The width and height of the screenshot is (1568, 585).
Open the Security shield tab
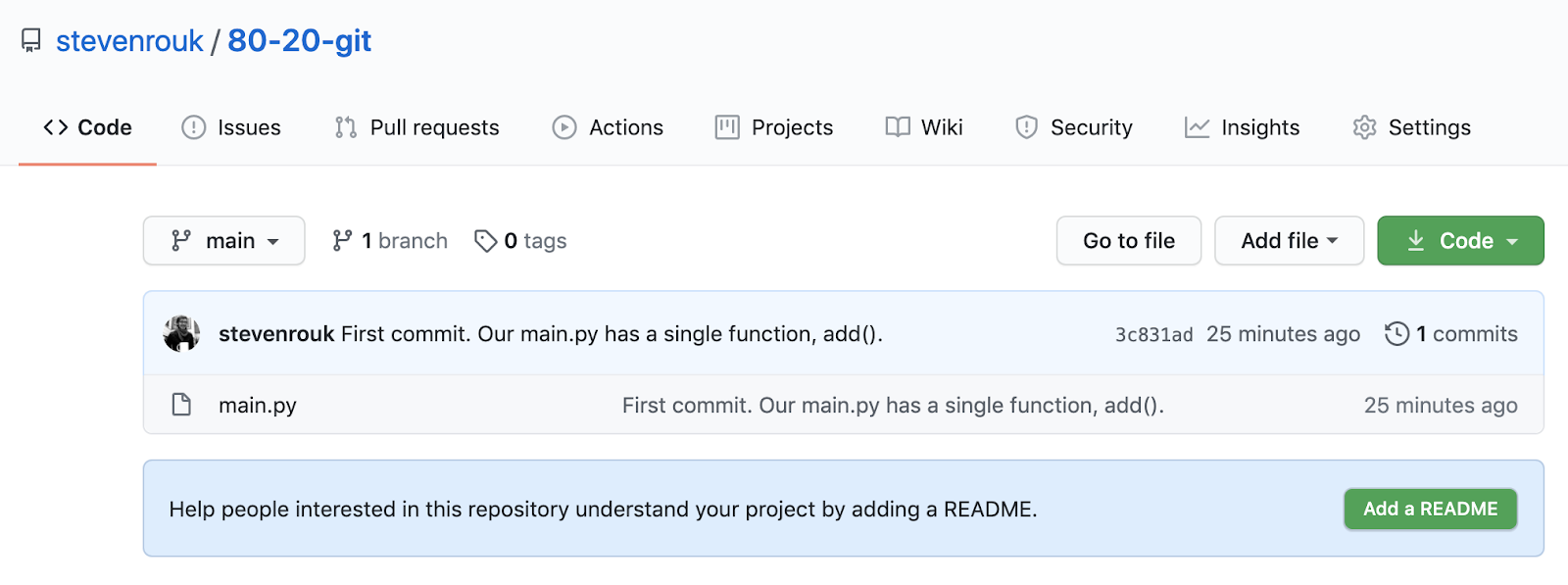pos(1074,127)
